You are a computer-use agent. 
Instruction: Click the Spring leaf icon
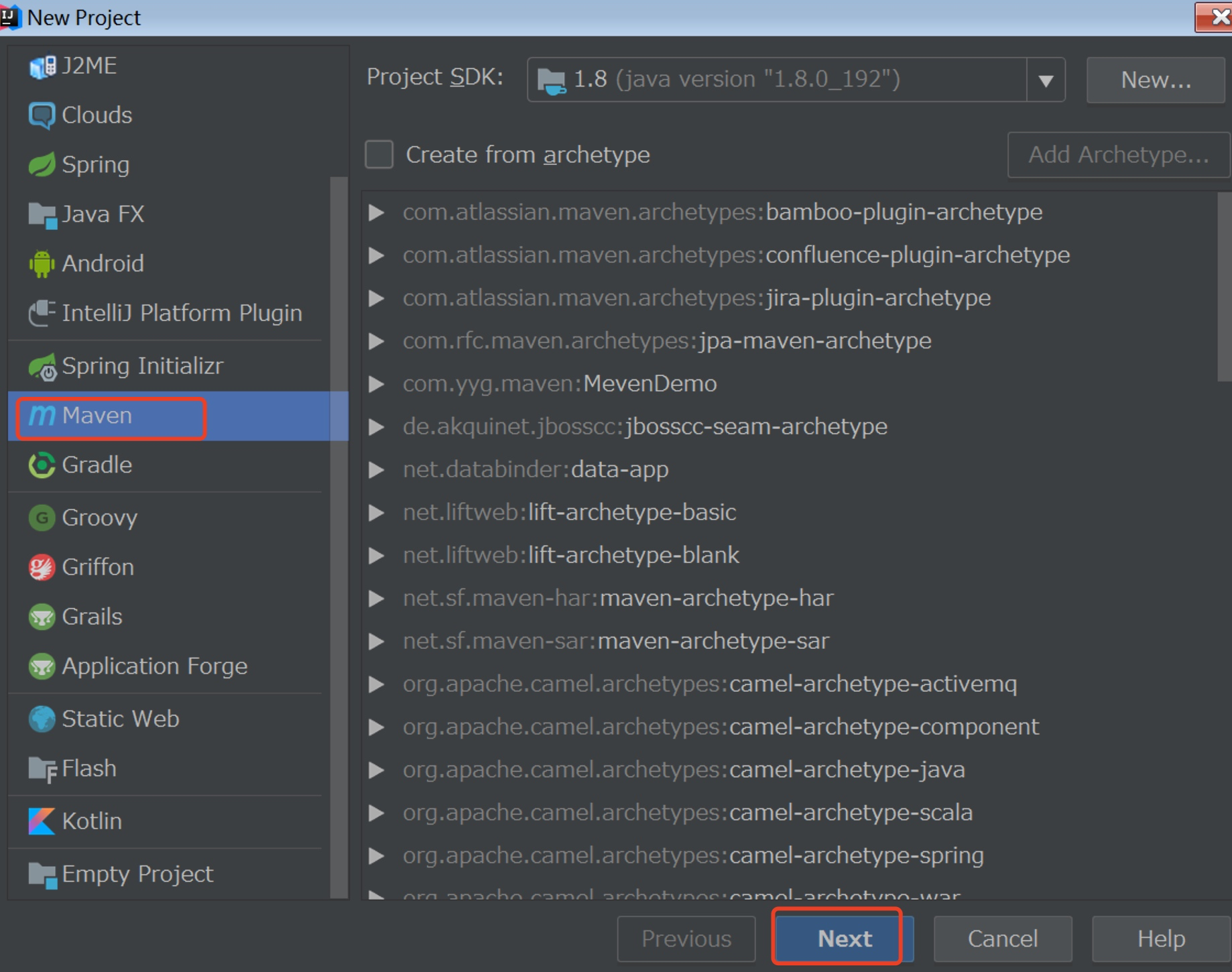[x=42, y=165]
